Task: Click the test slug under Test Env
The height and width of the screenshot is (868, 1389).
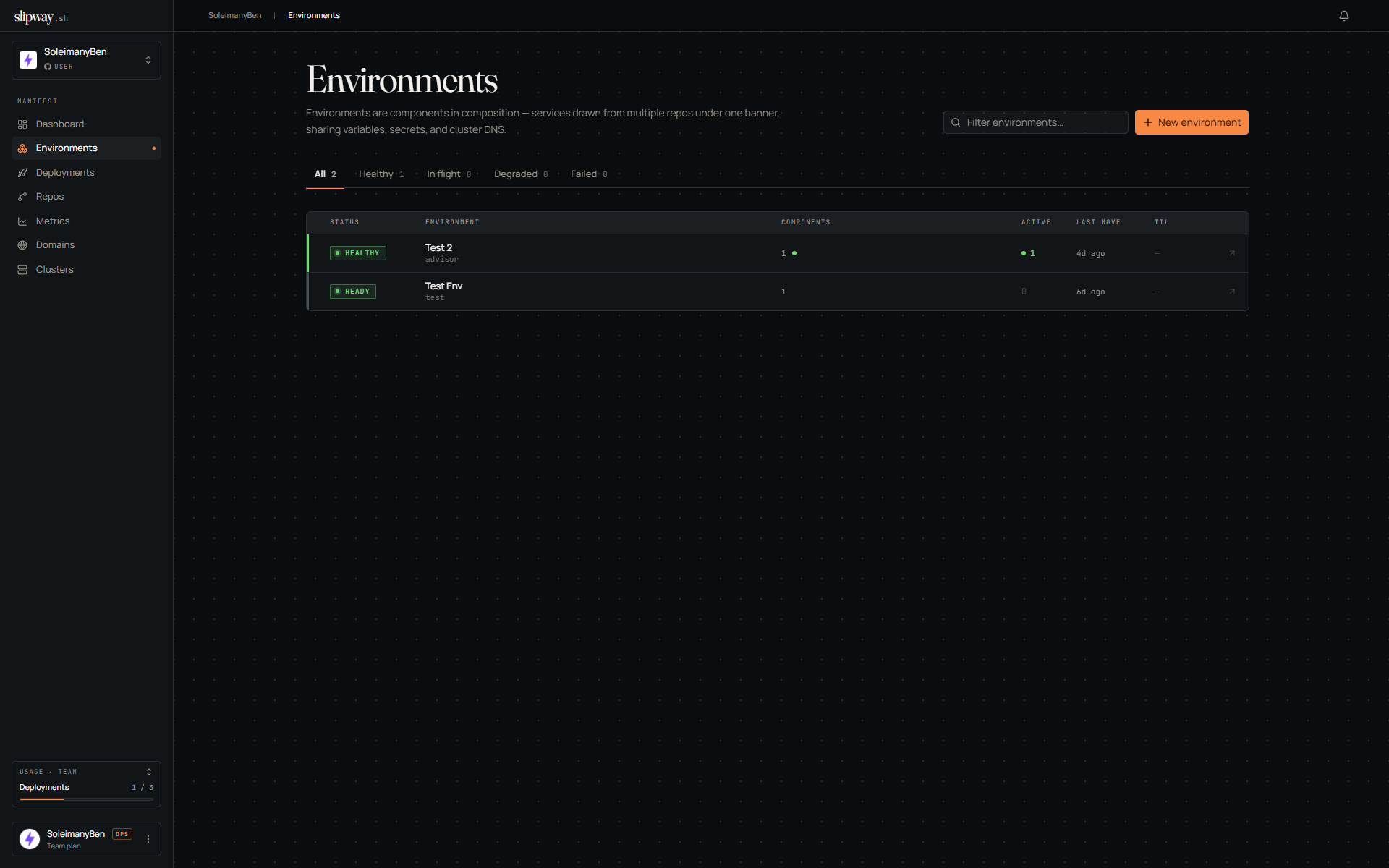Action: pos(435,298)
